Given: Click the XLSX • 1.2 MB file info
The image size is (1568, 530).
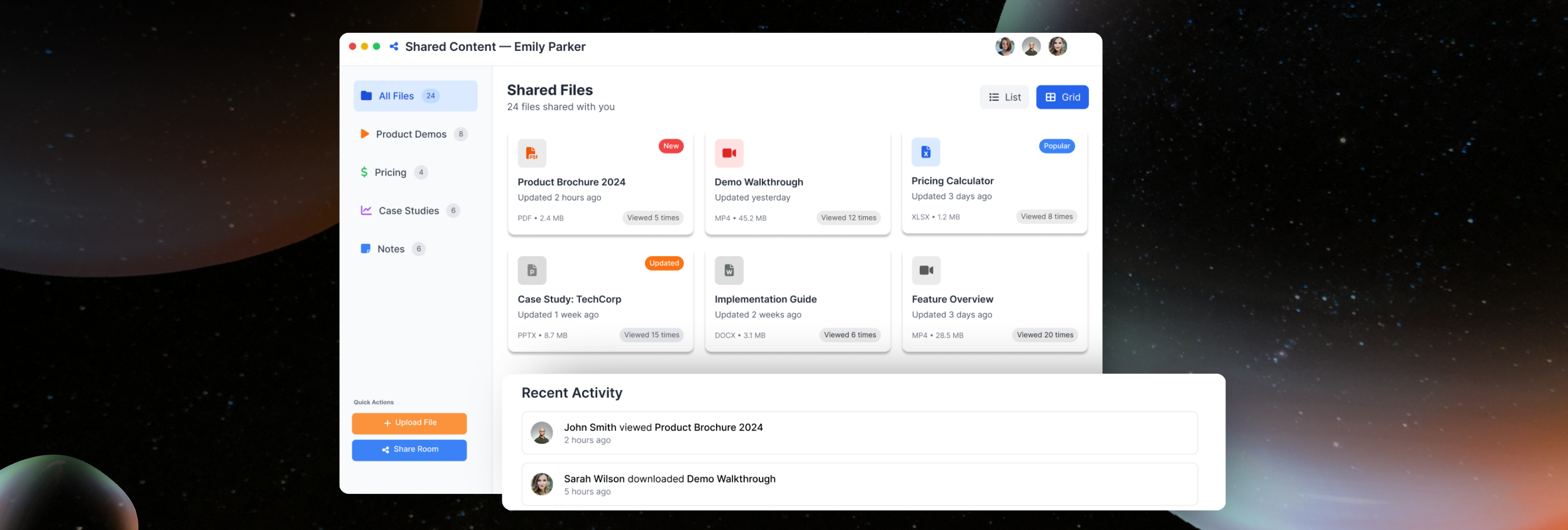Looking at the screenshot, I should [x=935, y=217].
